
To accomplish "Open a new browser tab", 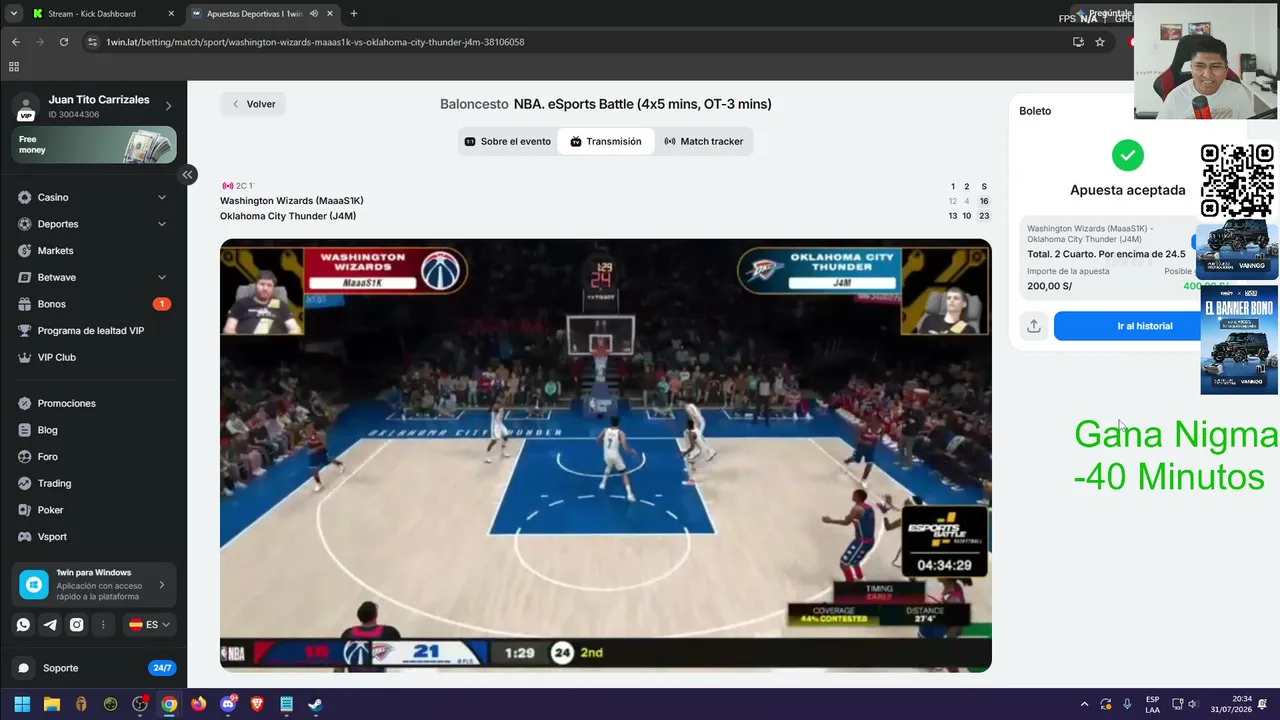I will pos(354,14).
